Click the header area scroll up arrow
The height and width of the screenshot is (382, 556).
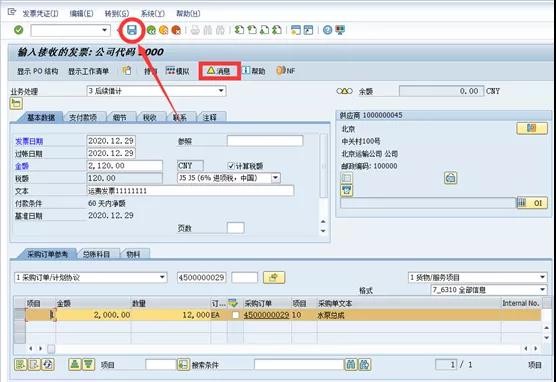pos(323,221)
